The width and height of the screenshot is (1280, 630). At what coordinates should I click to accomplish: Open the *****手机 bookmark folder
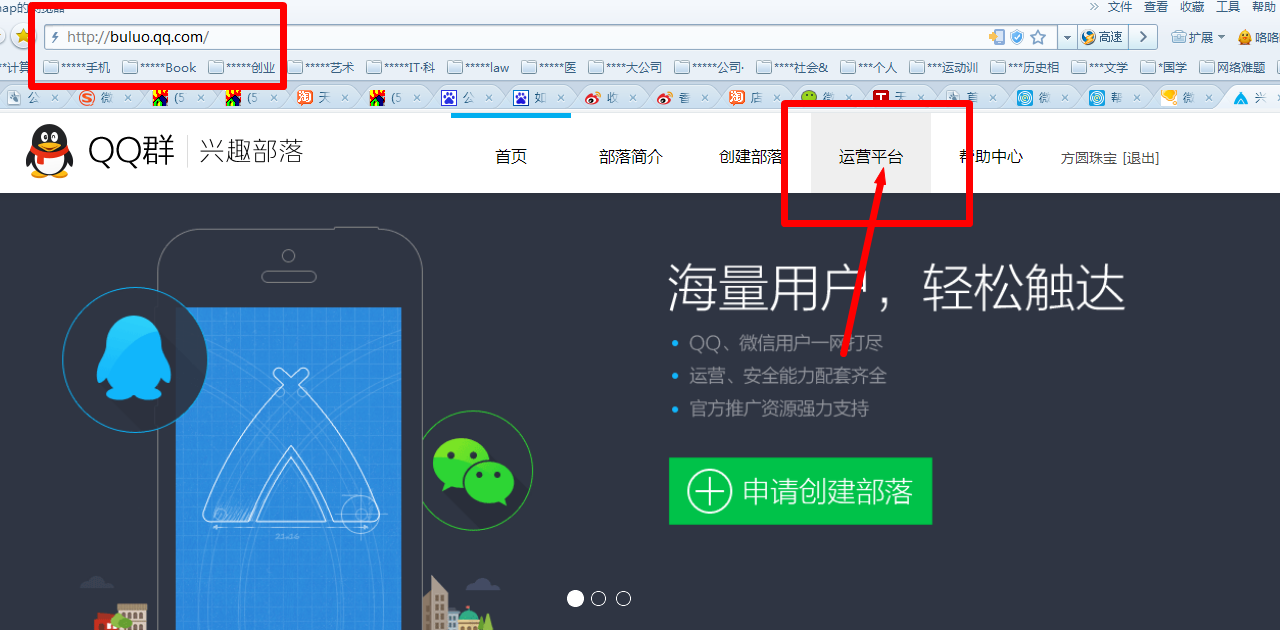(77, 67)
